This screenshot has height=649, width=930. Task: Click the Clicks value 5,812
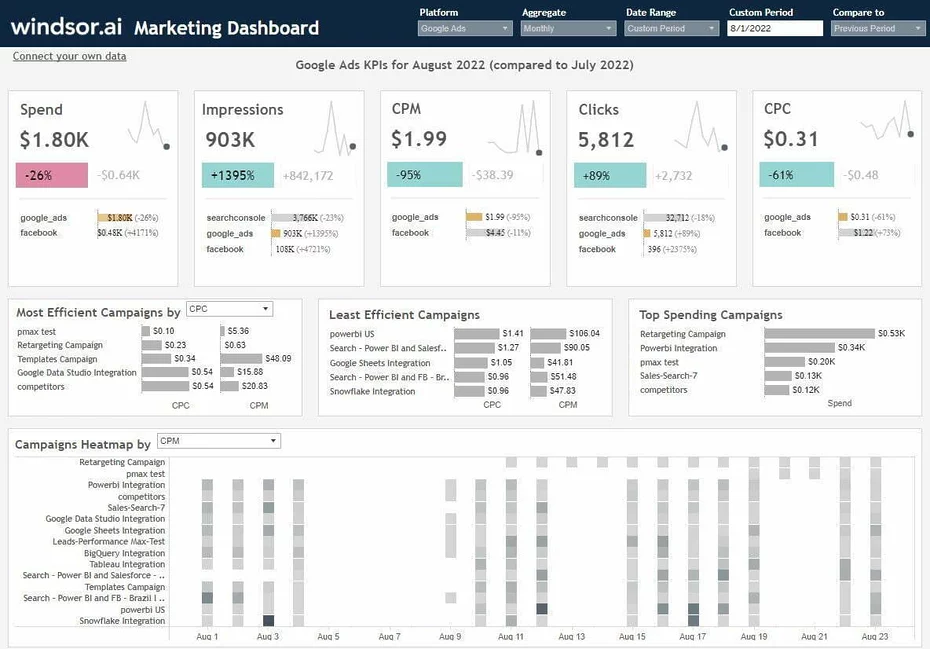pyautogui.click(x=606, y=140)
